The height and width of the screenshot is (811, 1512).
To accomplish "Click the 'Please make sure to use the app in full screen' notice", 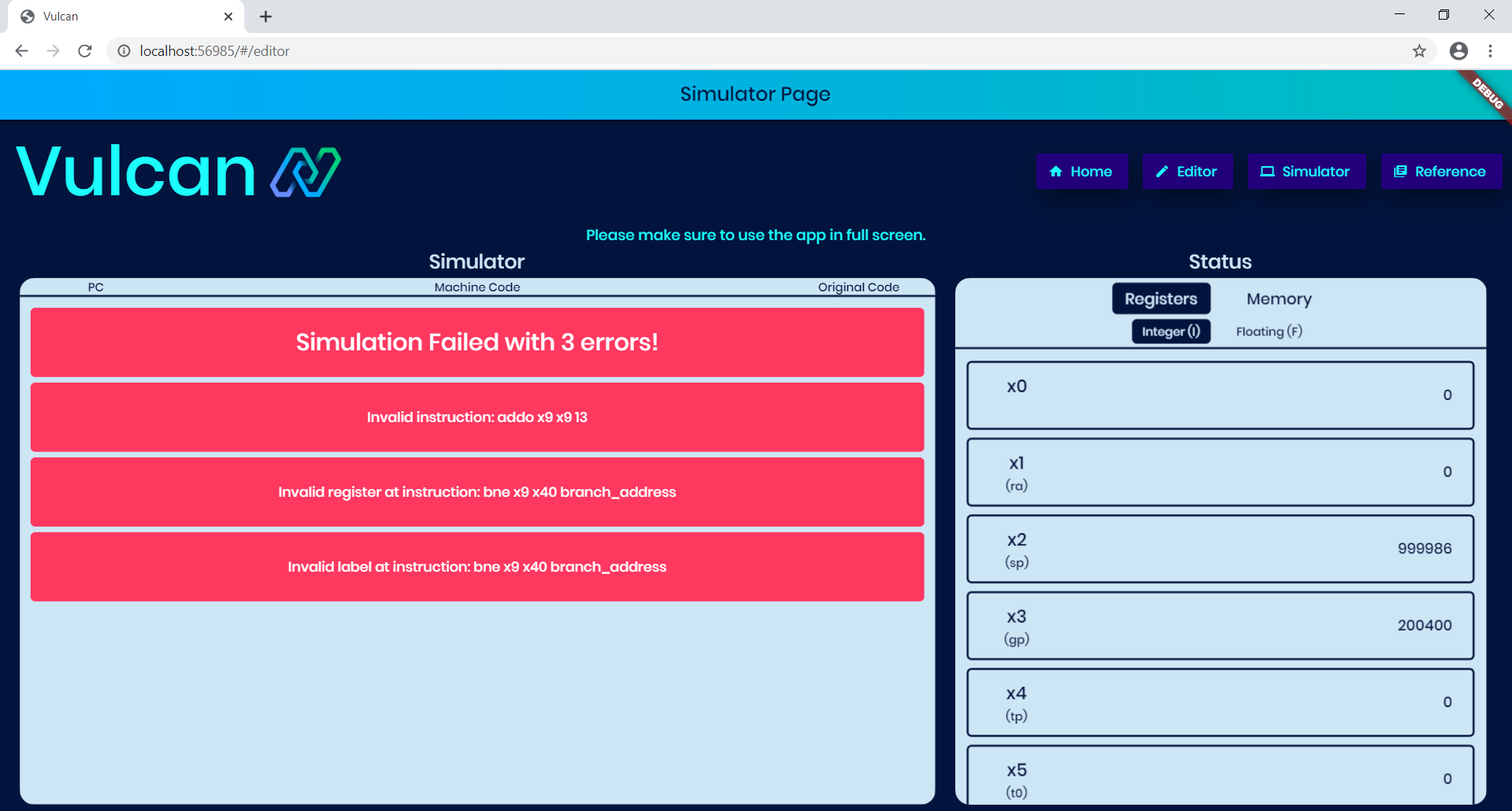I will coord(756,235).
